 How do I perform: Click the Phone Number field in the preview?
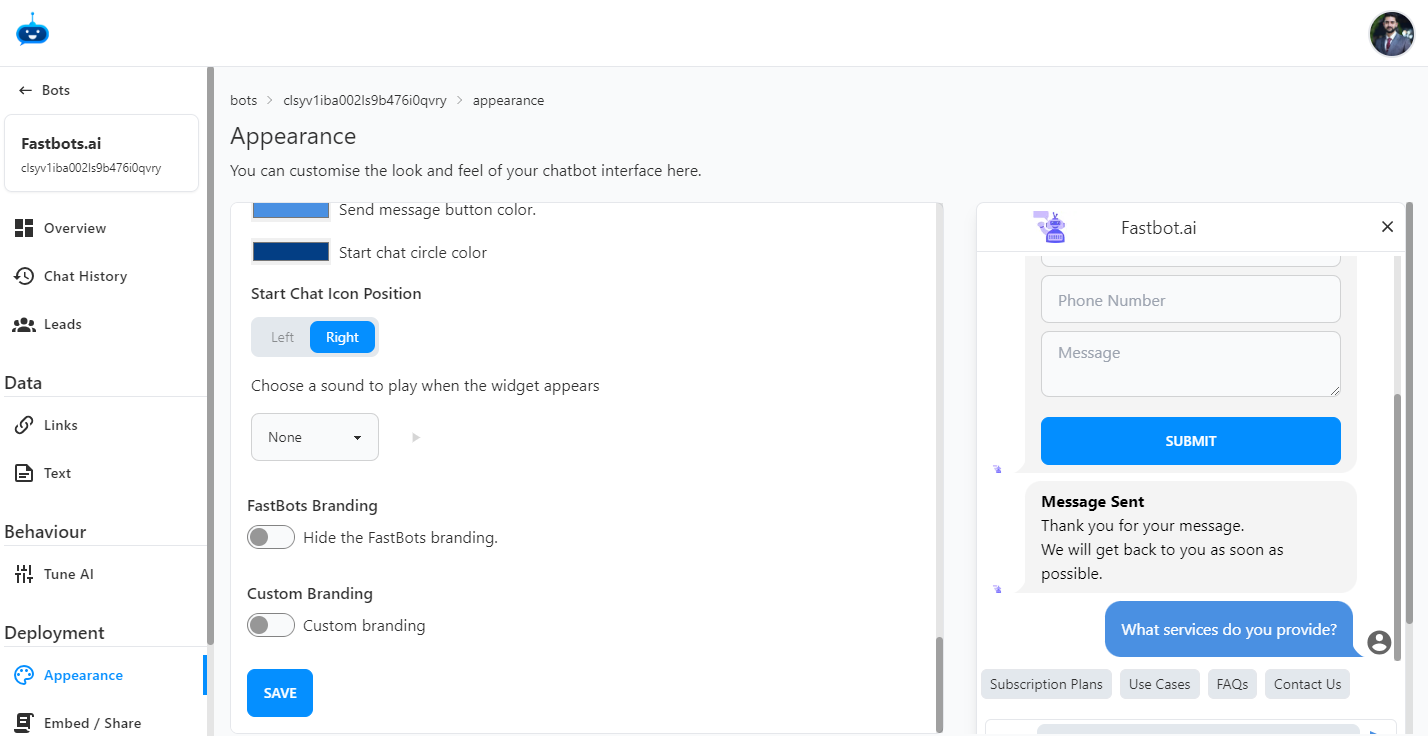click(x=1190, y=299)
